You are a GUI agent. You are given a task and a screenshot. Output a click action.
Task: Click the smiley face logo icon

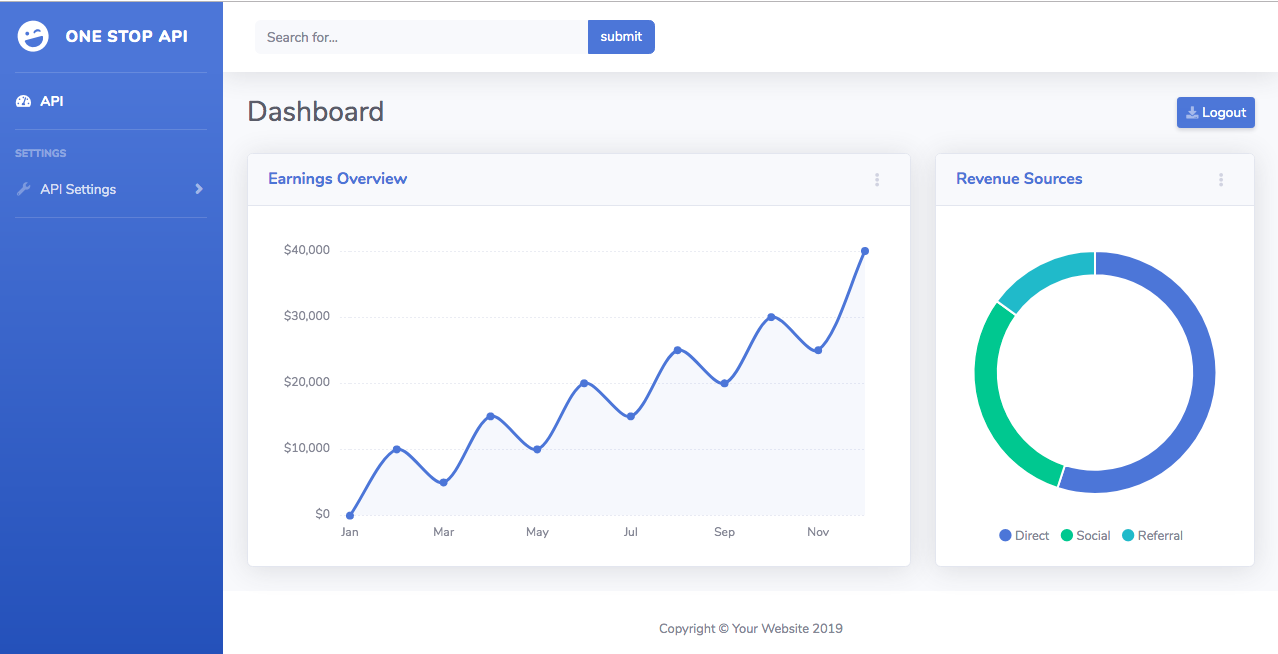(33, 37)
